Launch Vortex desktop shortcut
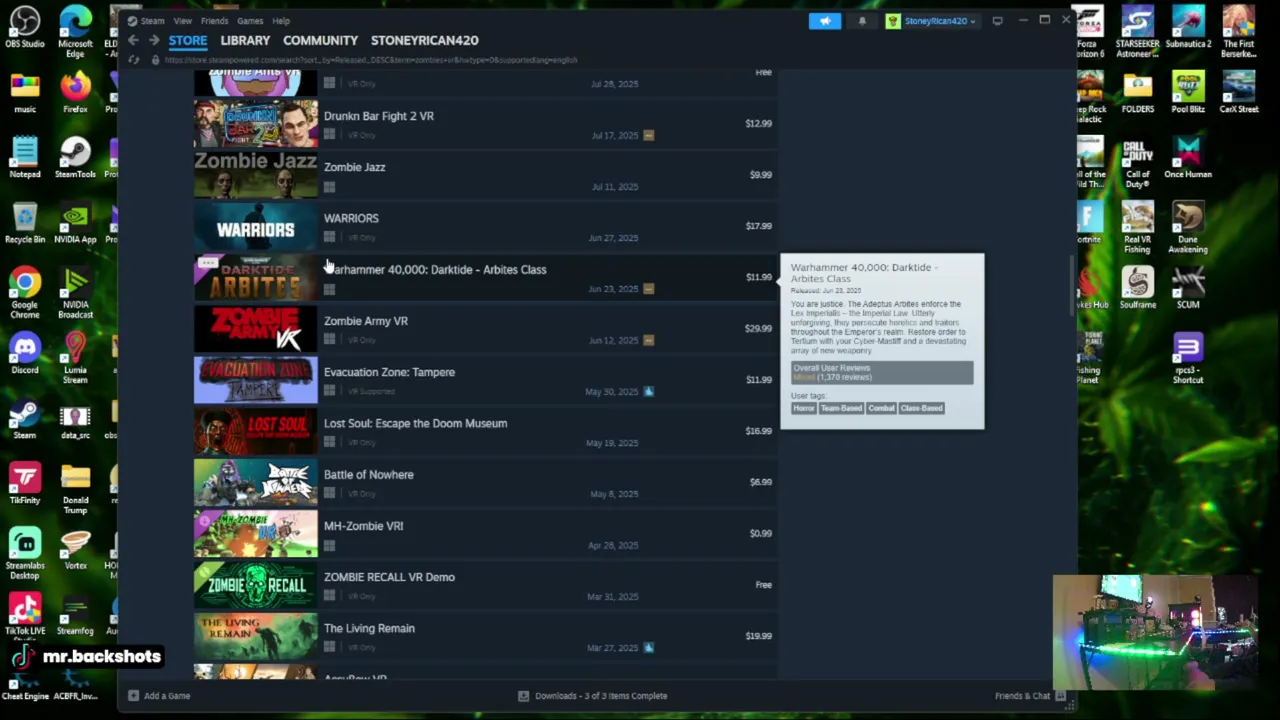This screenshot has width=1280, height=720. click(x=75, y=548)
